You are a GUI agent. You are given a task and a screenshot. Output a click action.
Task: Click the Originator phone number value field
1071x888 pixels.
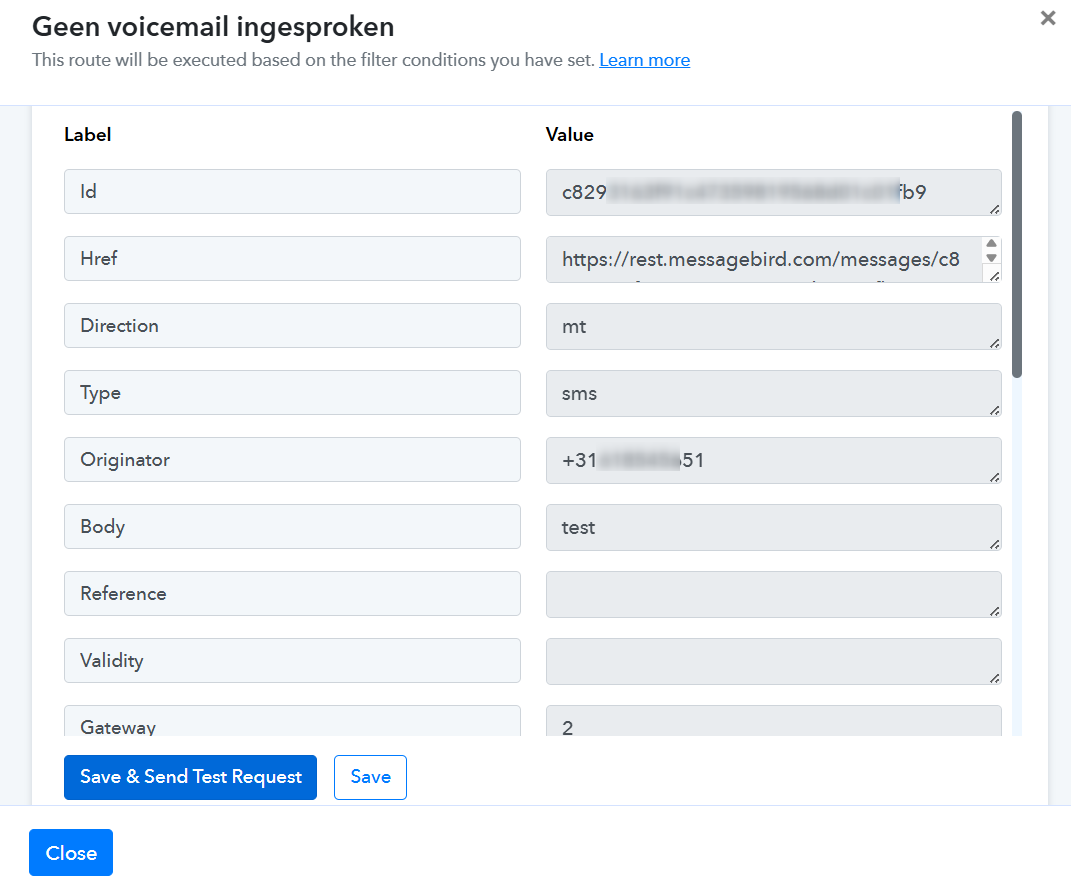click(772, 460)
